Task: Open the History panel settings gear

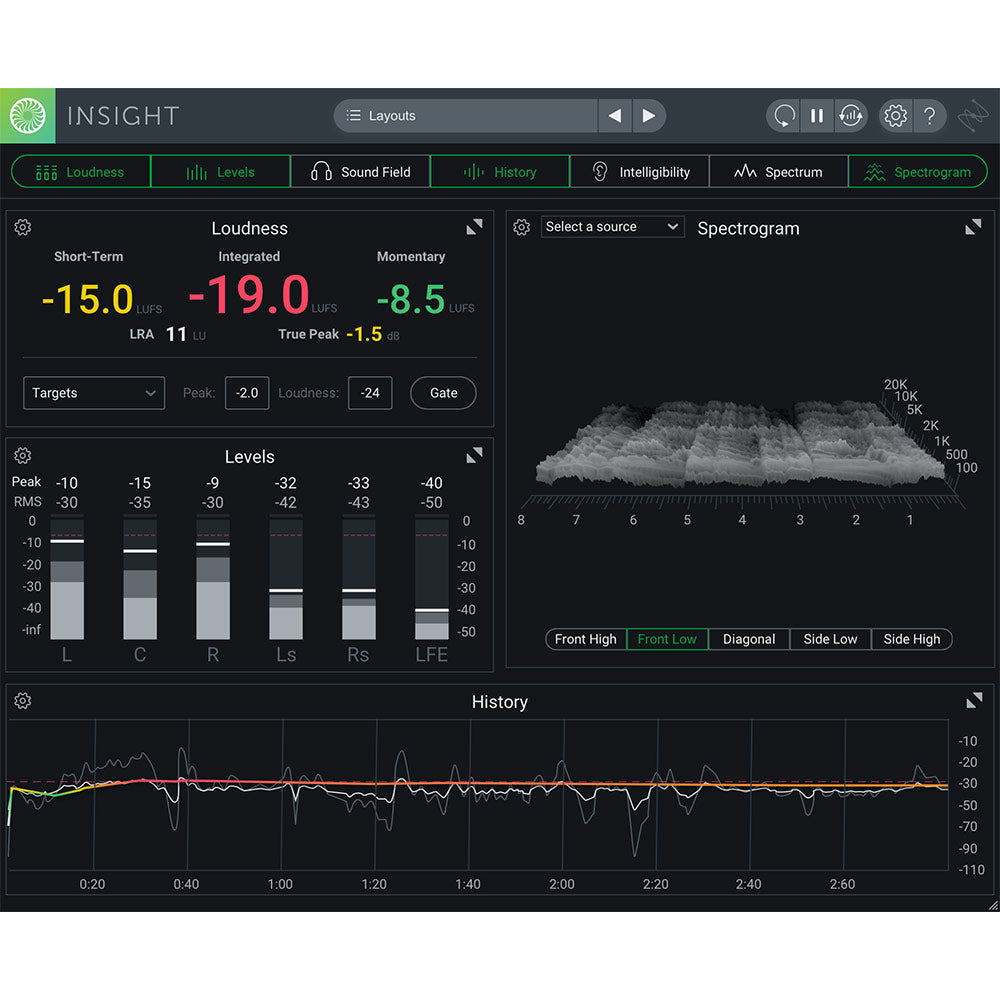Action: 23,701
